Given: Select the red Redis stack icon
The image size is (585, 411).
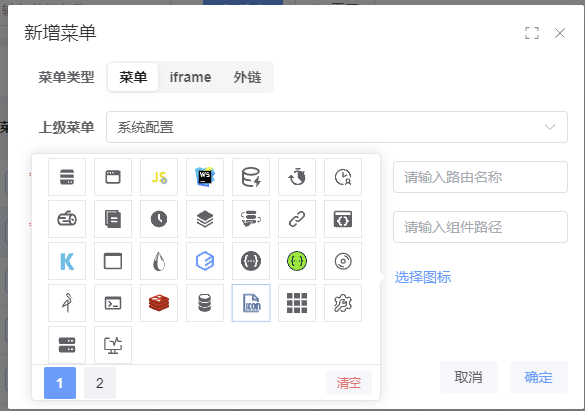Looking at the screenshot, I should point(159,303).
